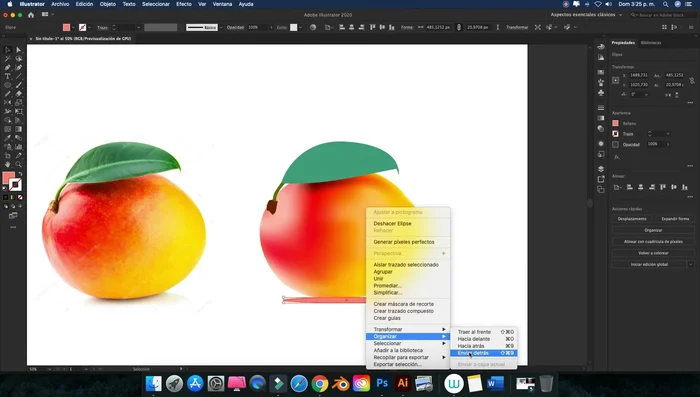The width and height of the screenshot is (700, 397).
Task: Click the Adobe Stock search field
Action: click(x=663, y=15)
